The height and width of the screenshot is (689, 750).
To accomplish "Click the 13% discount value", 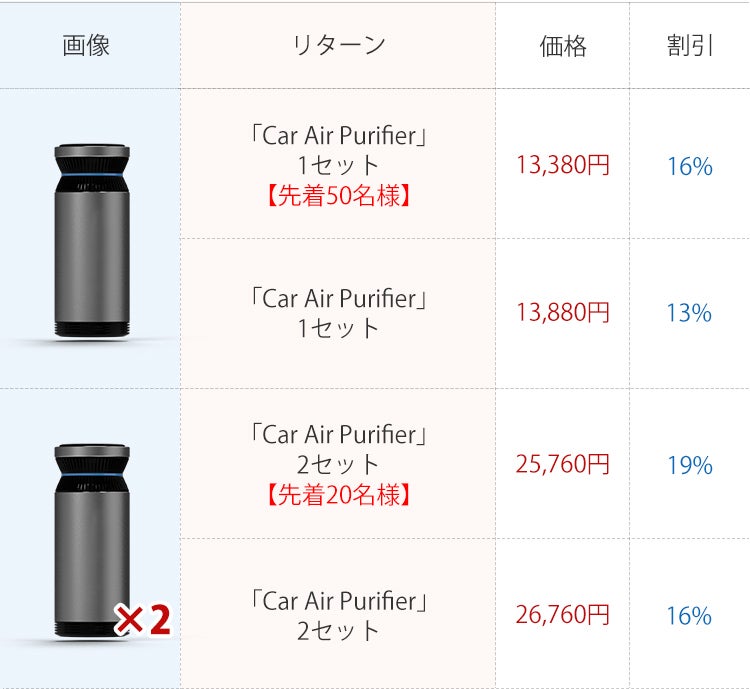I will (x=689, y=314).
